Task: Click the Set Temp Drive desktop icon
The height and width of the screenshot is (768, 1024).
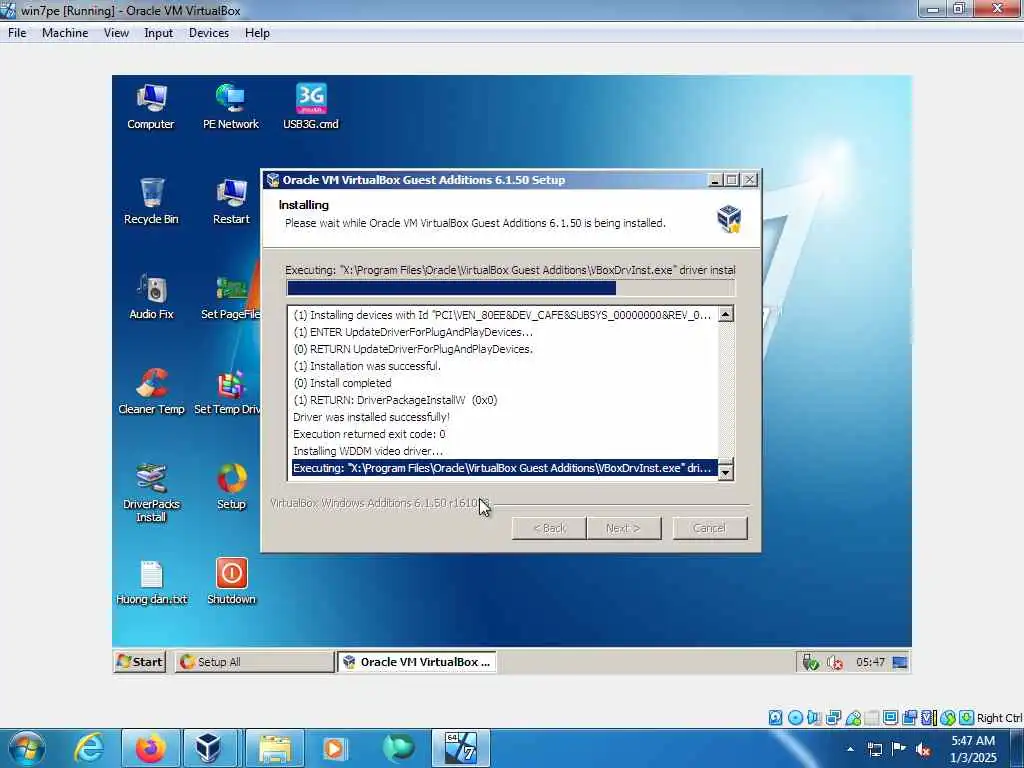Action: click(x=227, y=391)
